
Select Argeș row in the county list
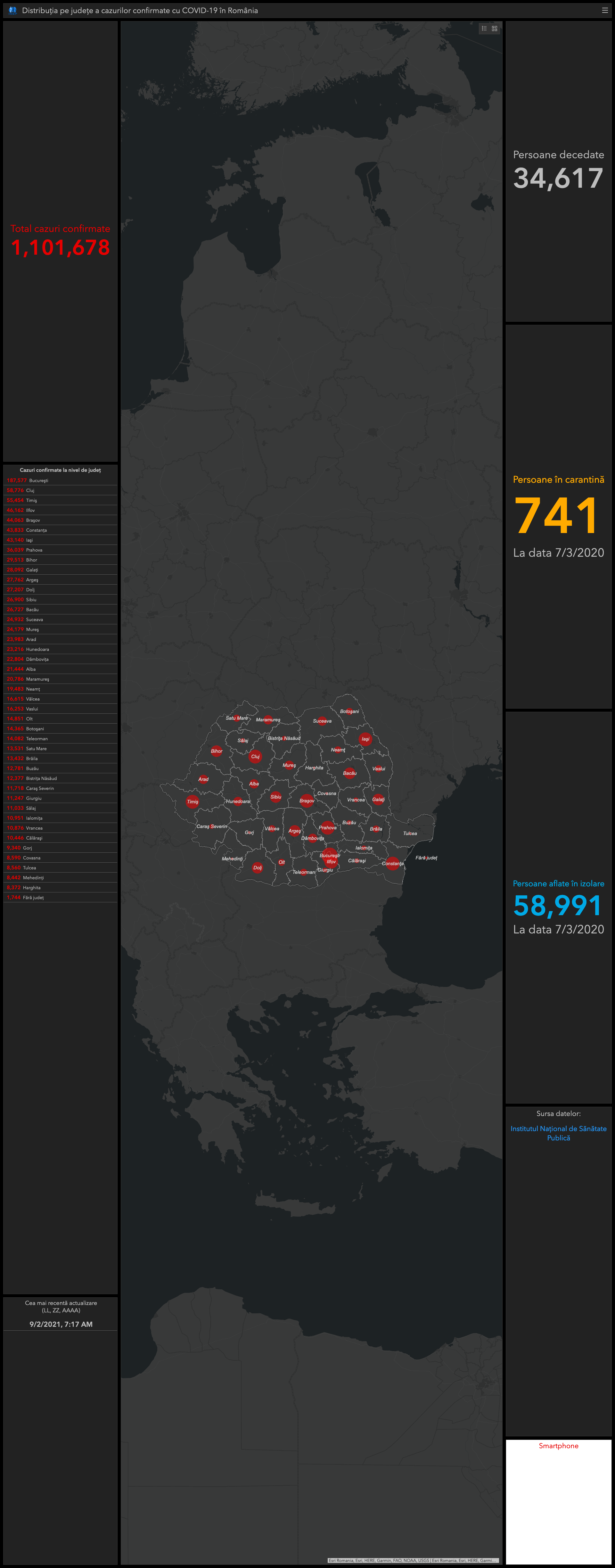point(60,579)
